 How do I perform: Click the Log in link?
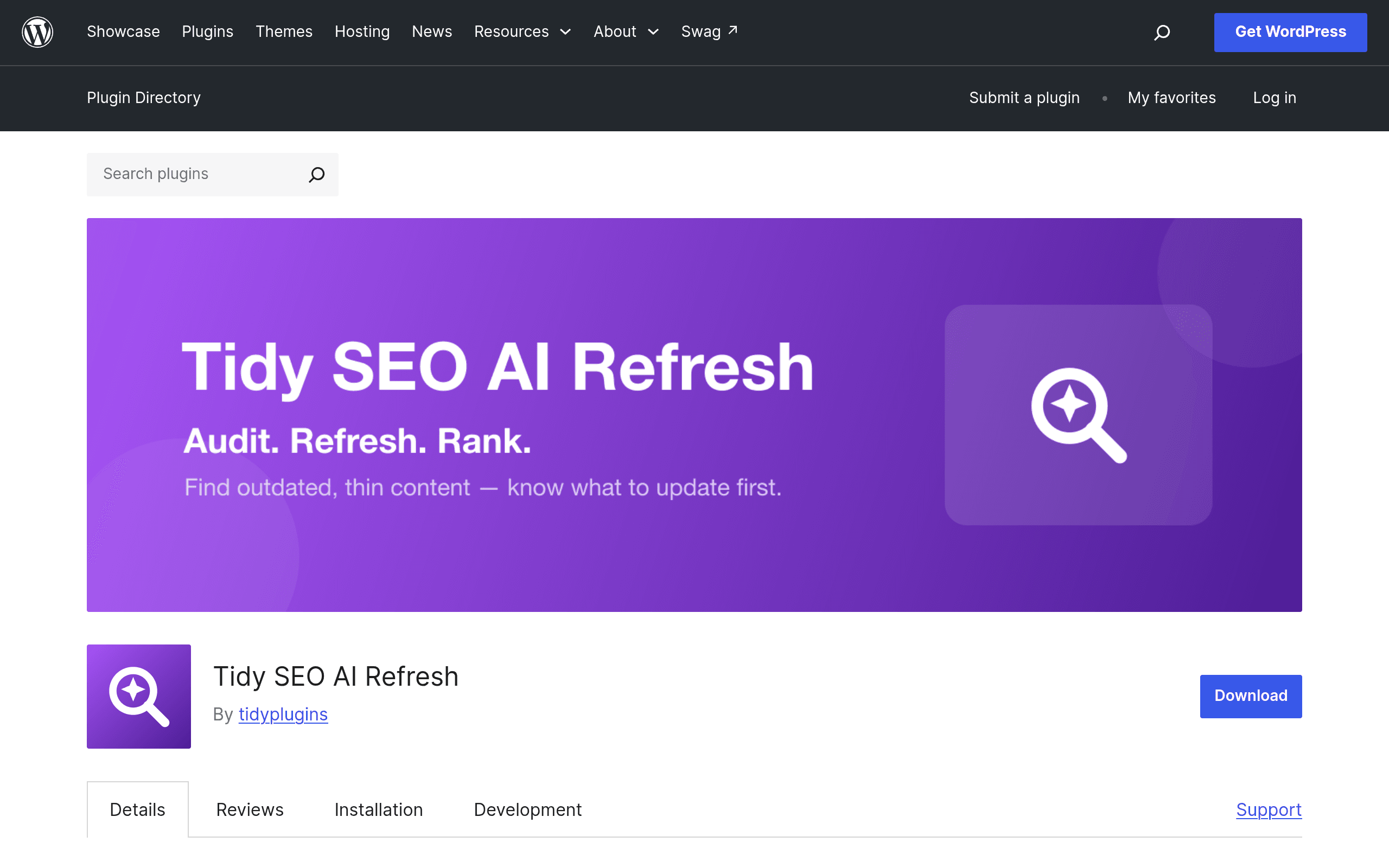click(1274, 98)
